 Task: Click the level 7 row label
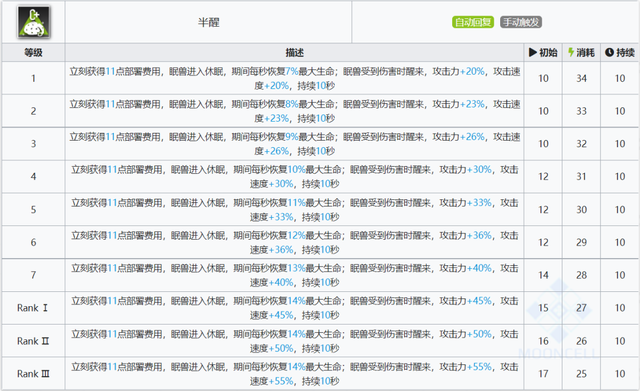coord(33,275)
